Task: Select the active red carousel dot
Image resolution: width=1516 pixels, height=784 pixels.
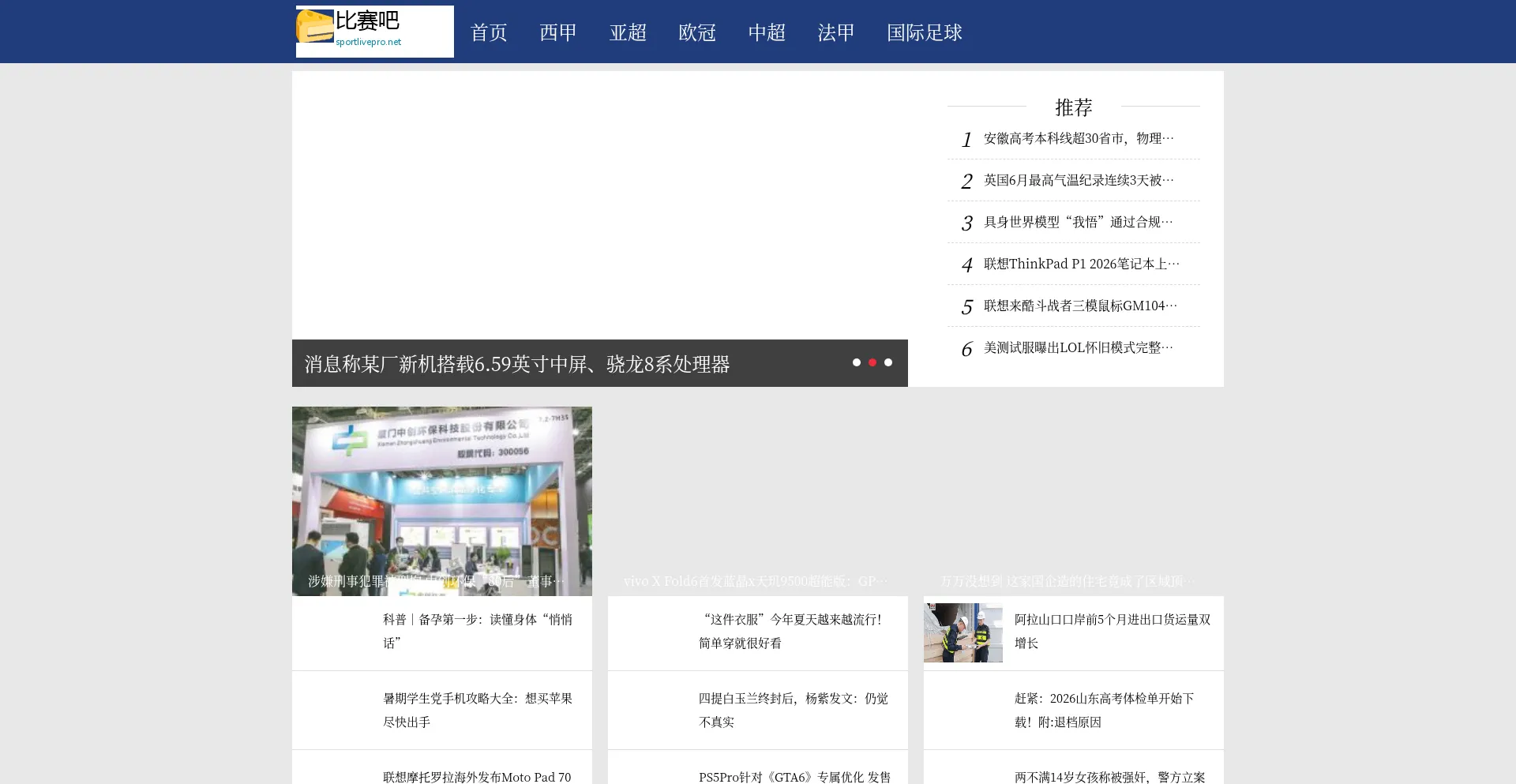Action: click(872, 362)
